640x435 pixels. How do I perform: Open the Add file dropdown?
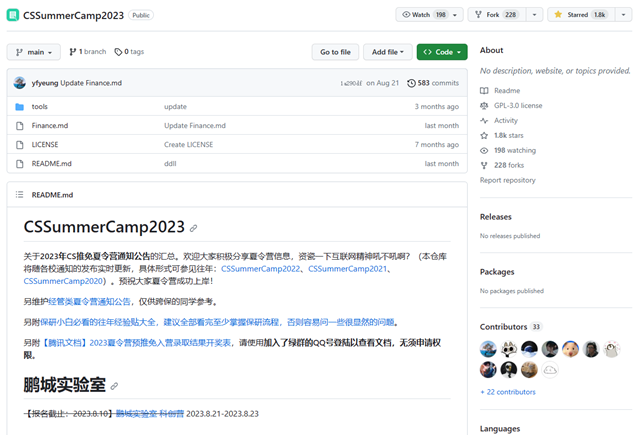[387, 52]
